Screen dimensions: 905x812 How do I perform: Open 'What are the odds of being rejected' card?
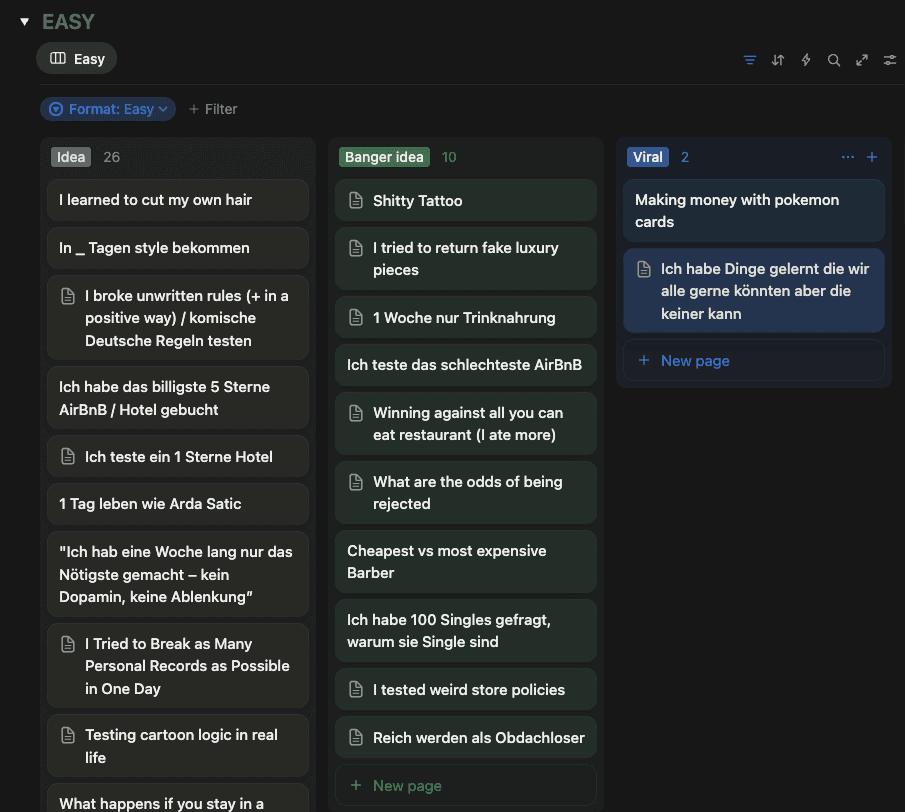click(x=466, y=492)
